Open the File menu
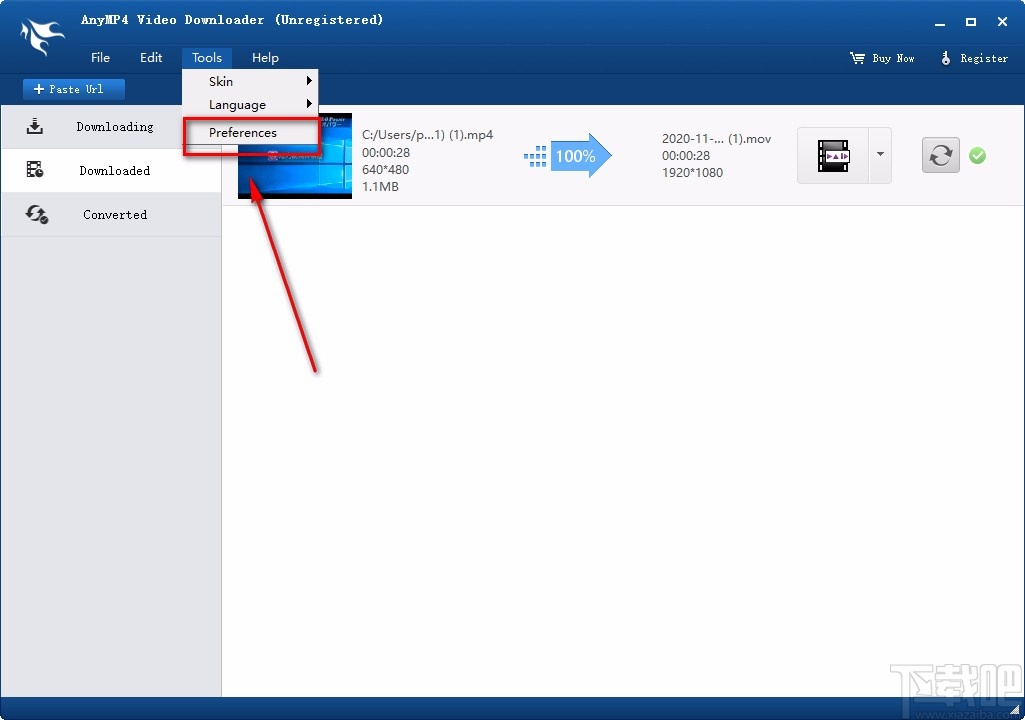 pyautogui.click(x=100, y=58)
